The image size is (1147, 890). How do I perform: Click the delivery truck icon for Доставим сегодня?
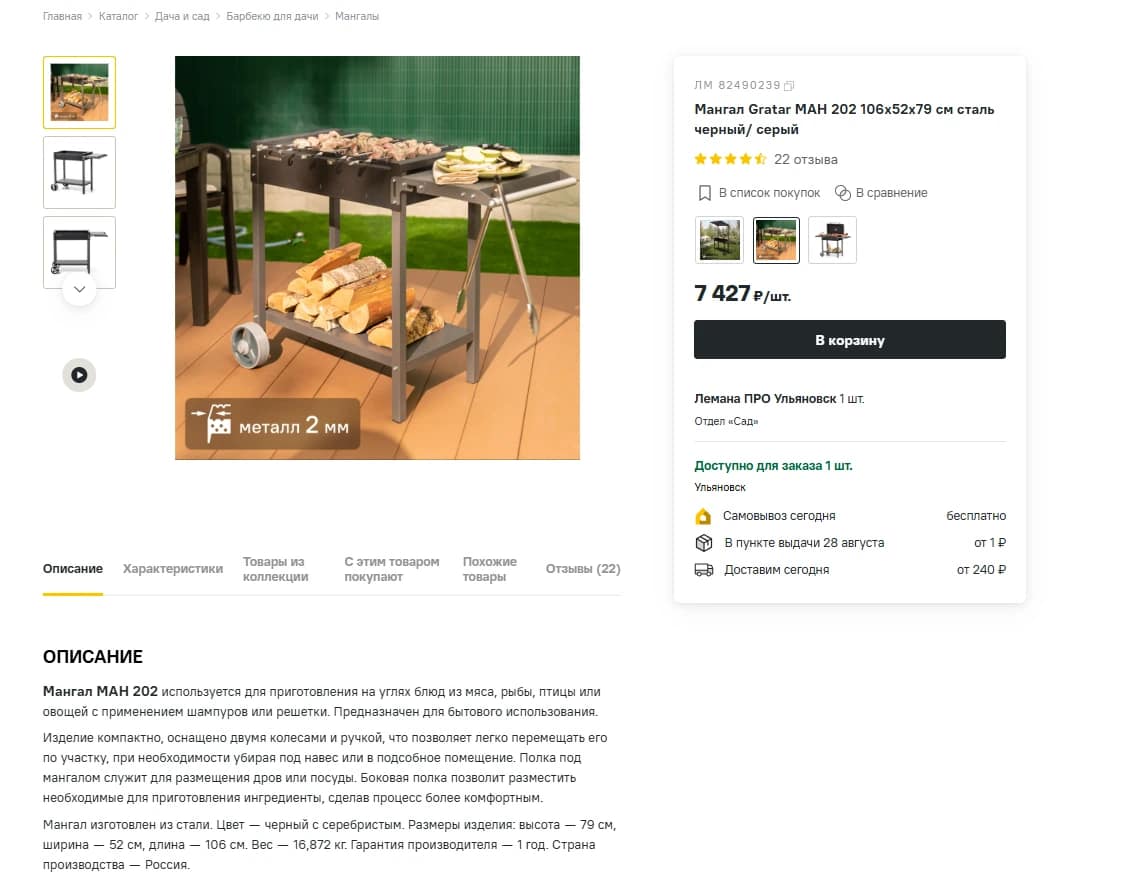point(704,570)
